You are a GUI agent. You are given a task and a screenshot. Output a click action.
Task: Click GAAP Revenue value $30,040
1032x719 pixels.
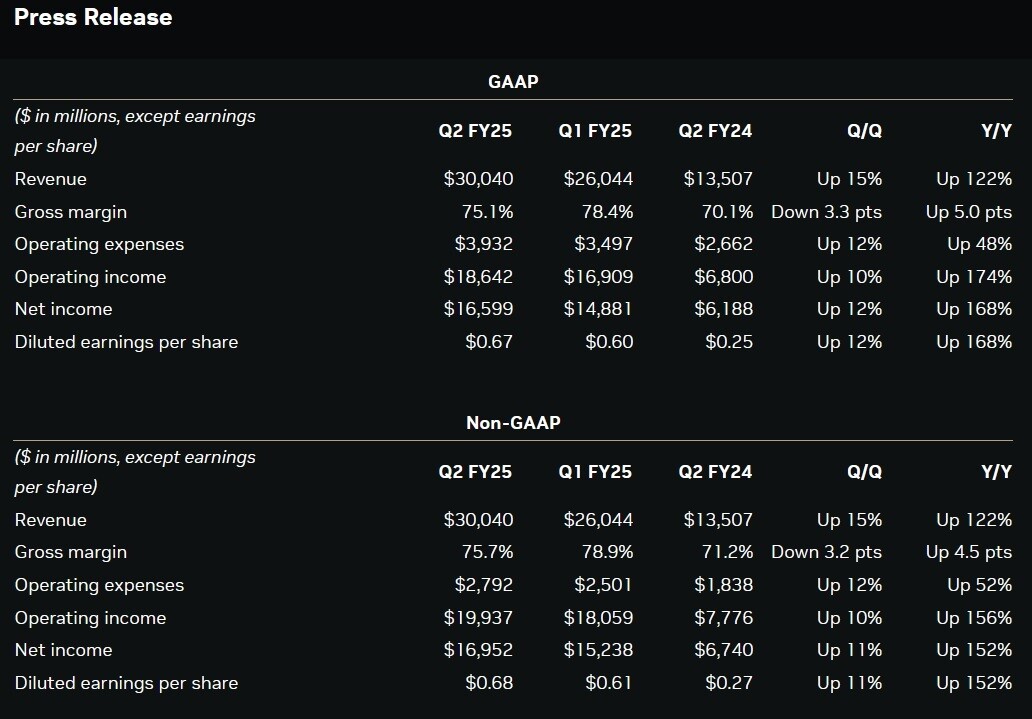(478, 179)
